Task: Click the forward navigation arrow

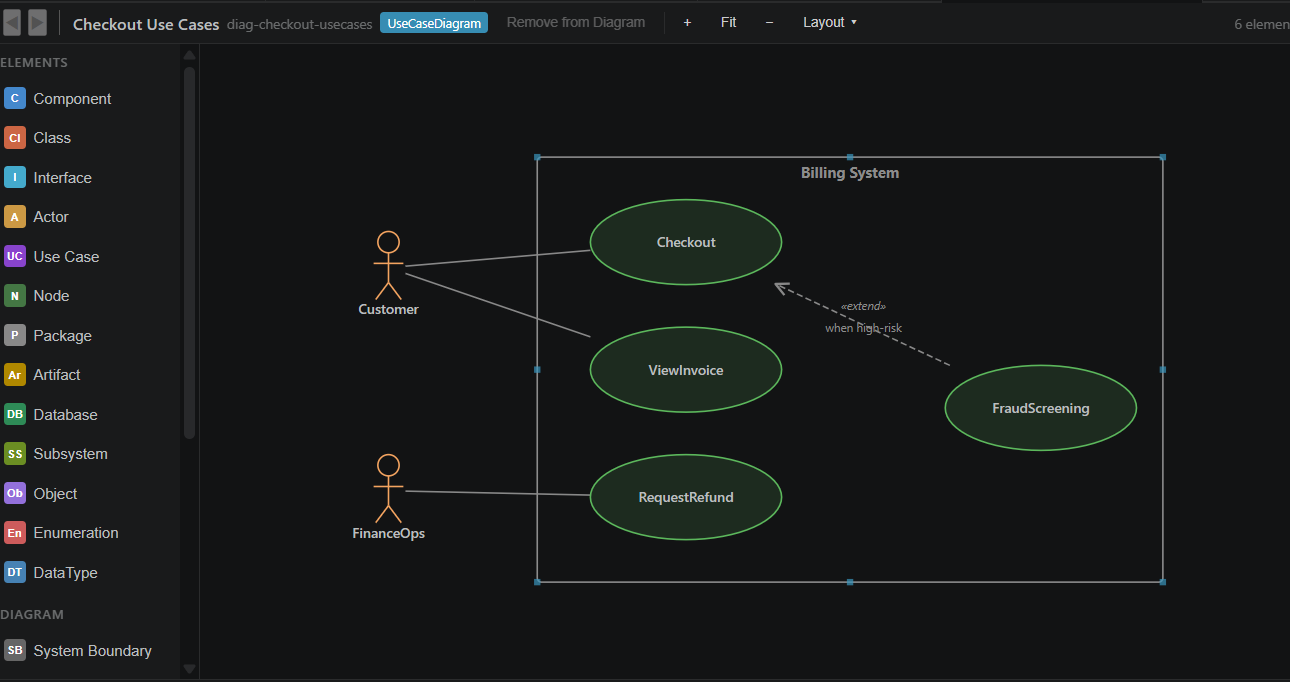Action: [37, 21]
